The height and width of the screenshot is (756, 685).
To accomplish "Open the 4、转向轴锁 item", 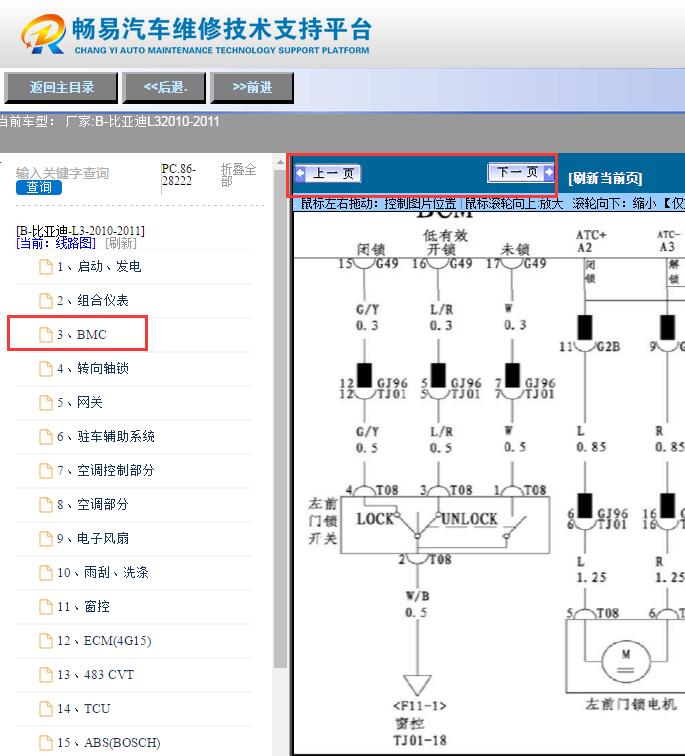I will point(93,368).
